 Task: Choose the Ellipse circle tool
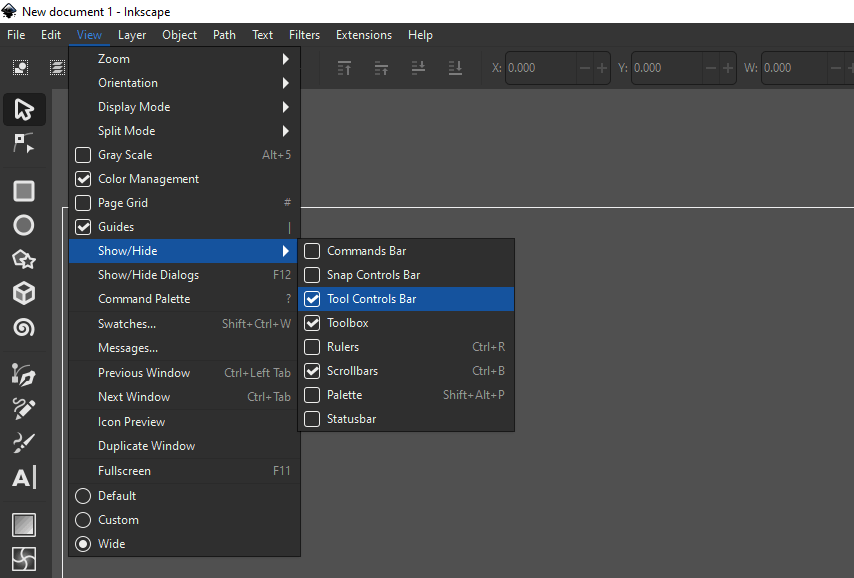[24, 225]
